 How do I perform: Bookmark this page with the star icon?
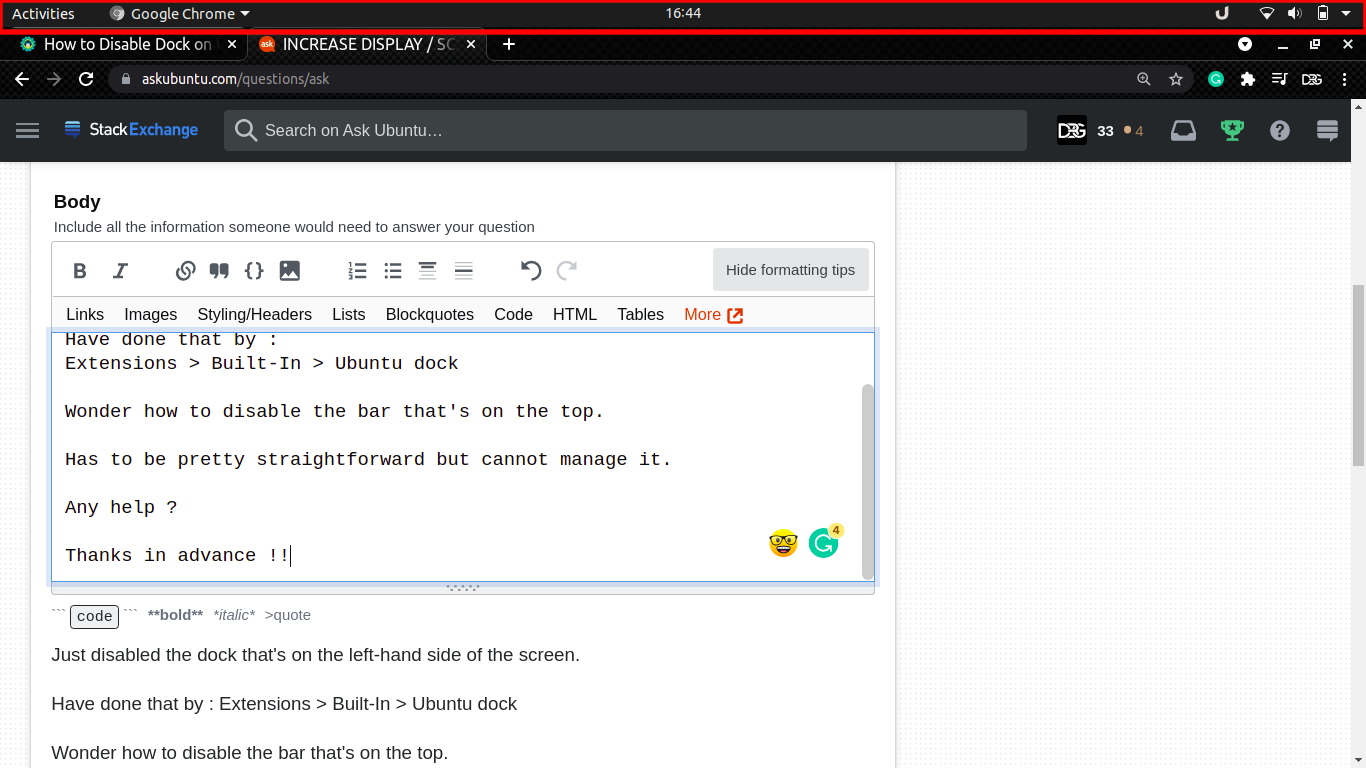(1176, 79)
